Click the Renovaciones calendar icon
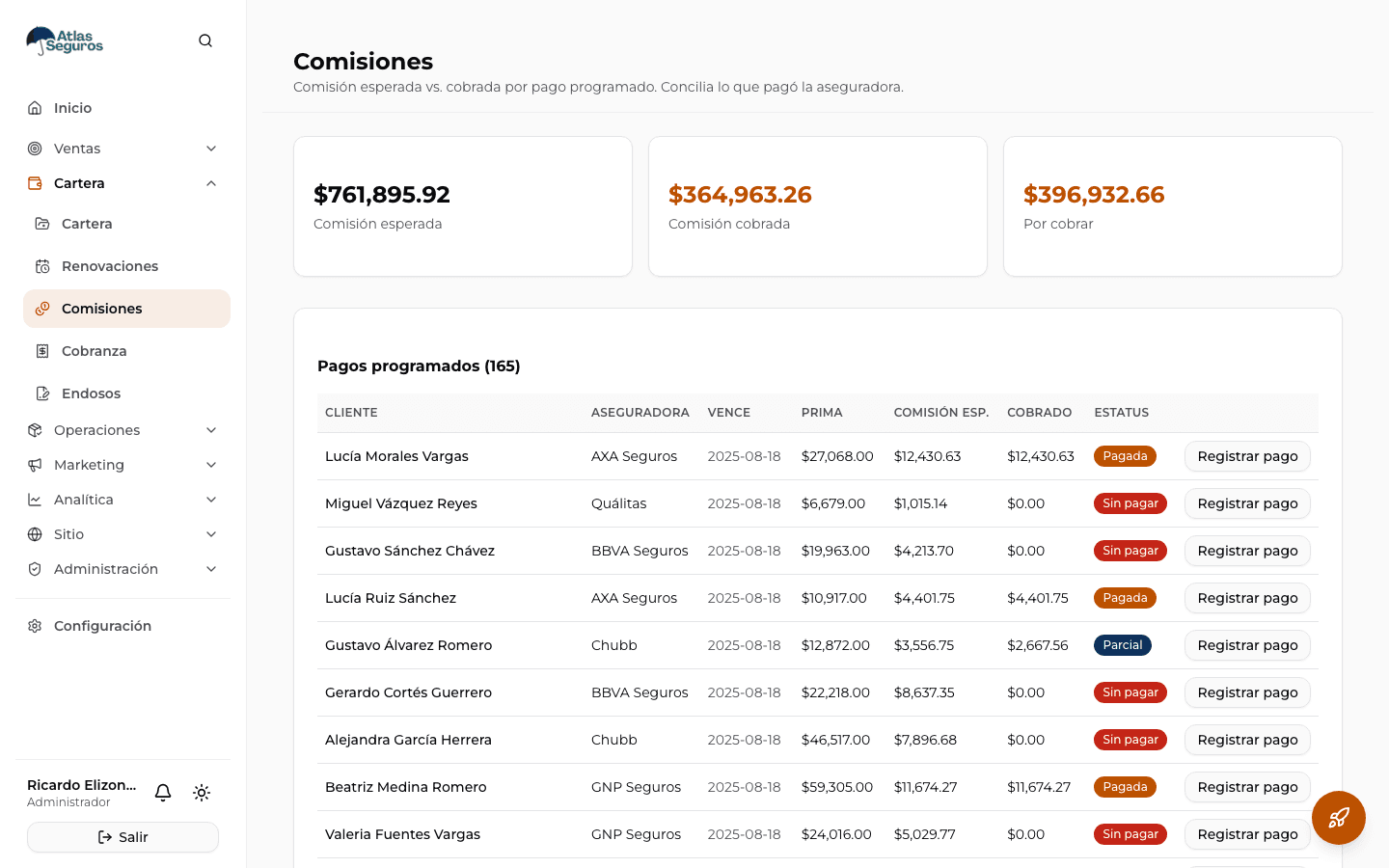The height and width of the screenshot is (868, 1389). 42,266
